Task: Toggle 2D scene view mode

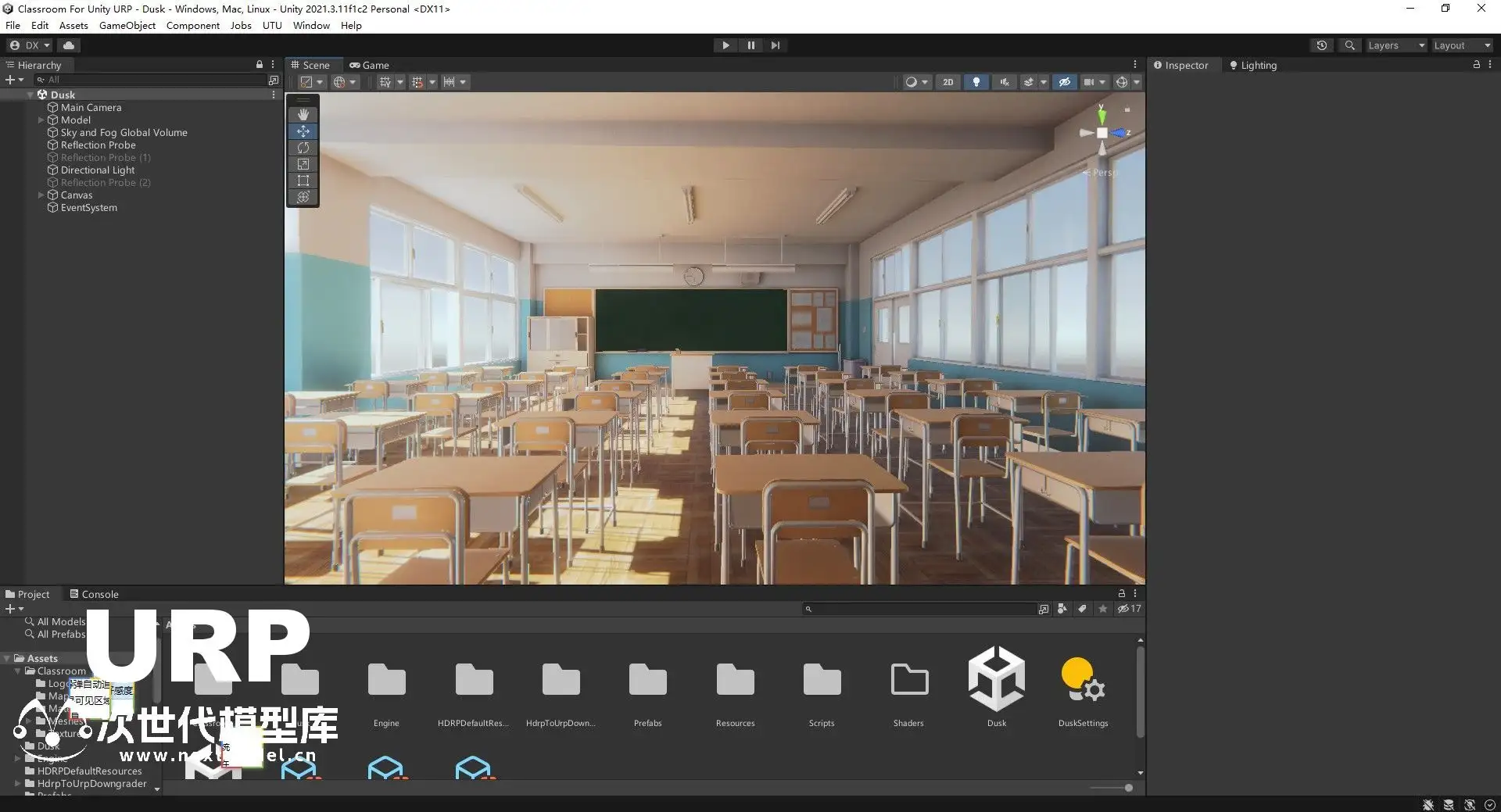Action: coord(948,82)
